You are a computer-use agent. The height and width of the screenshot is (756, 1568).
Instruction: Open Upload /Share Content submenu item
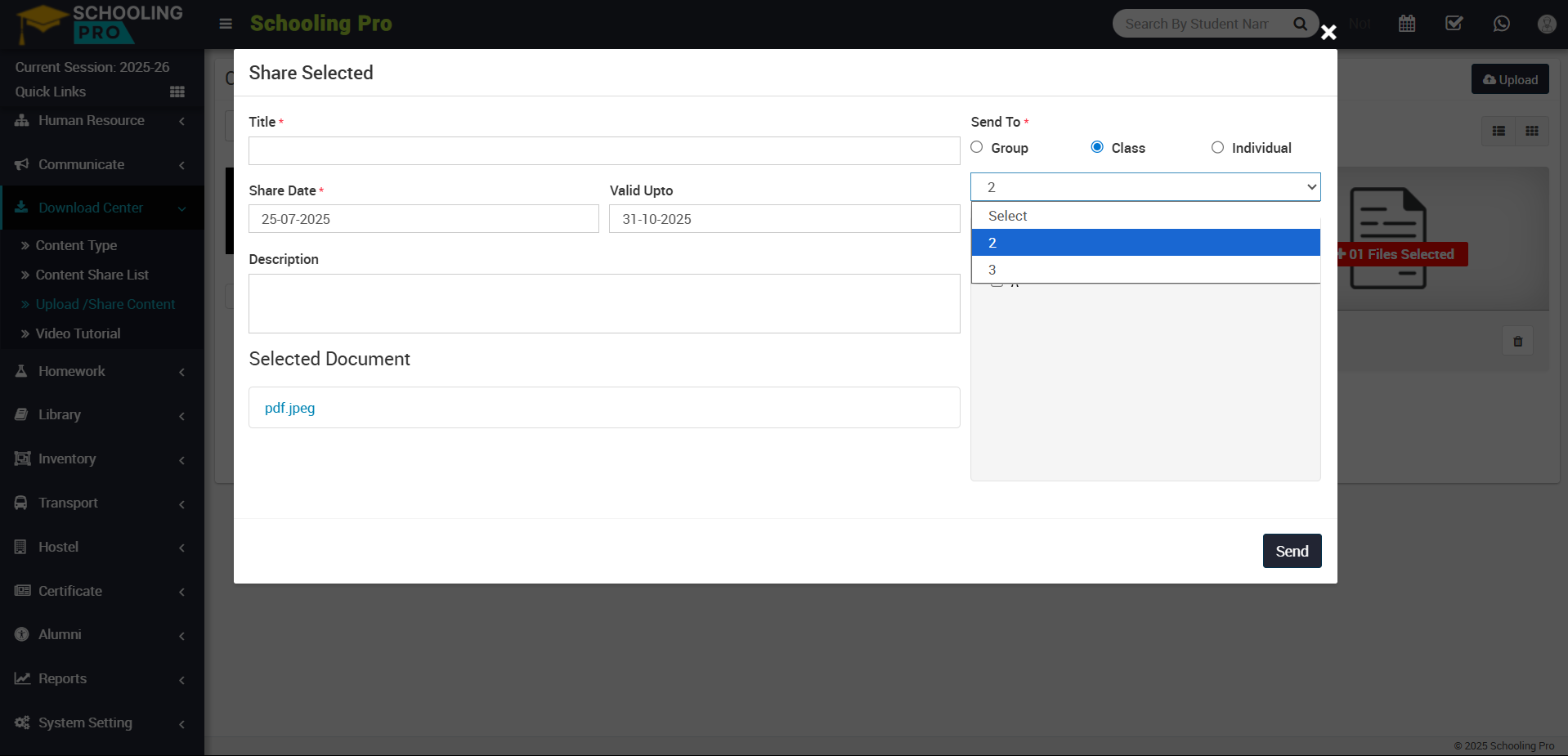pyautogui.click(x=105, y=304)
